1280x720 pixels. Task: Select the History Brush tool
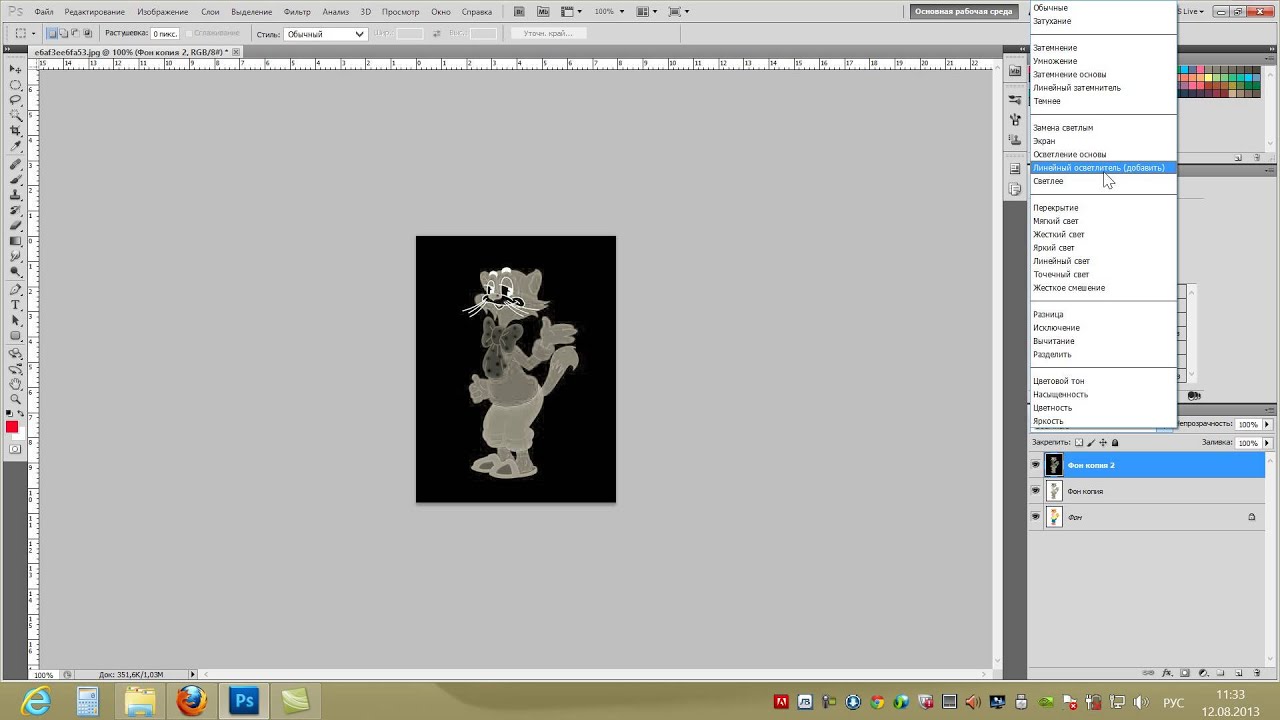click(16, 210)
